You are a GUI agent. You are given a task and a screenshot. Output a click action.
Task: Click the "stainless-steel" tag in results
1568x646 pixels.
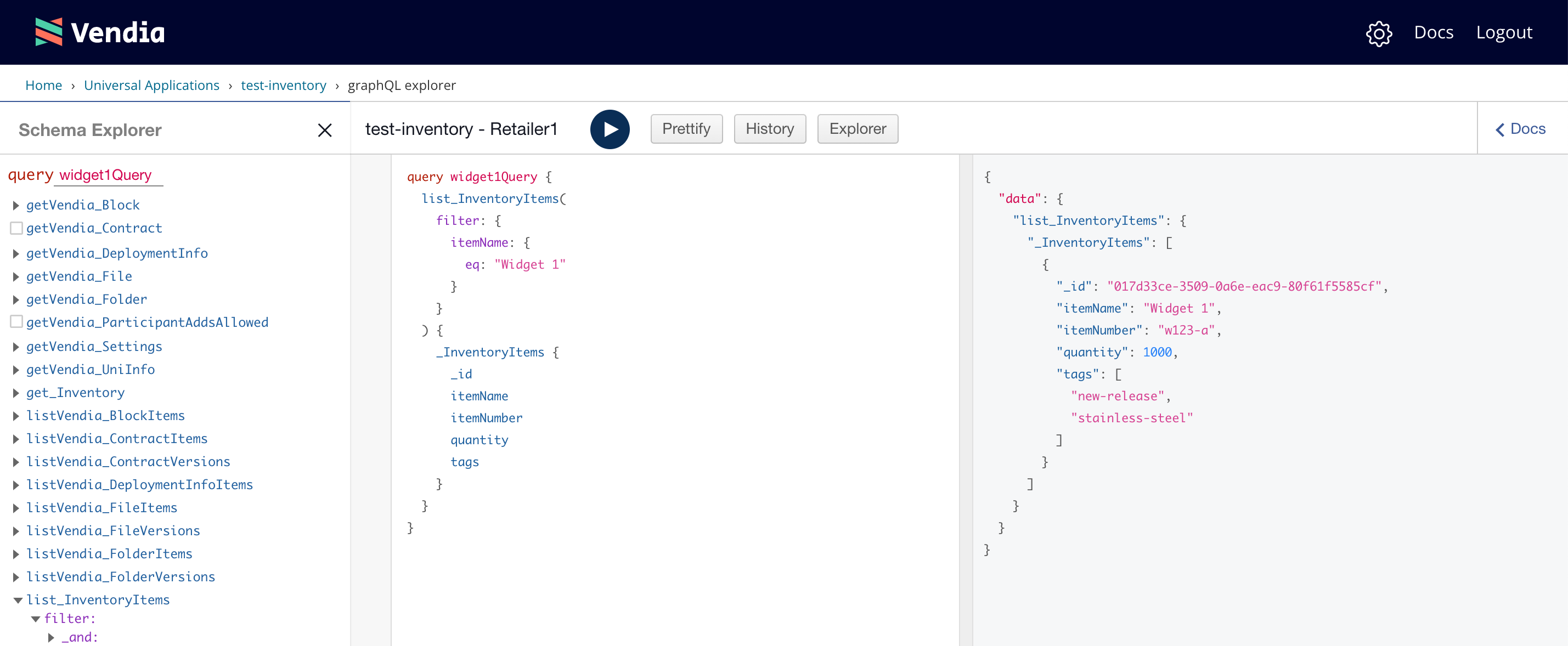coord(1132,418)
